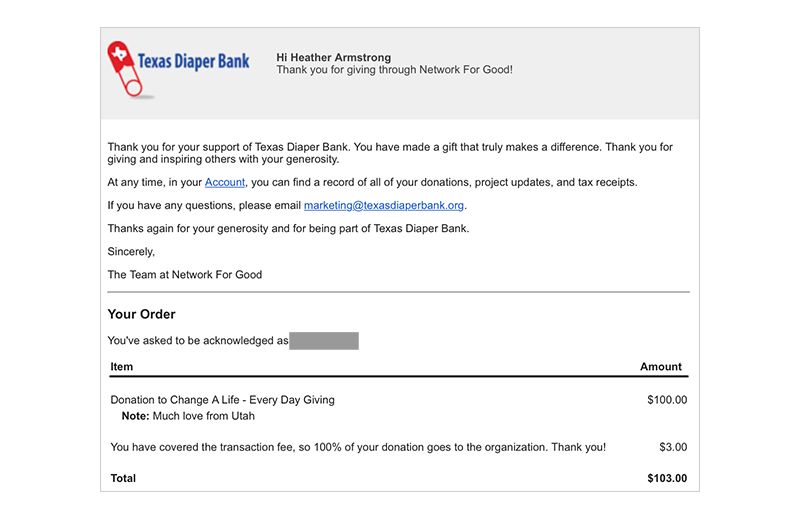Image resolution: width=800 pixels, height=520 pixels.
Task: Click the 'Amount' column header
Action: tap(661, 366)
